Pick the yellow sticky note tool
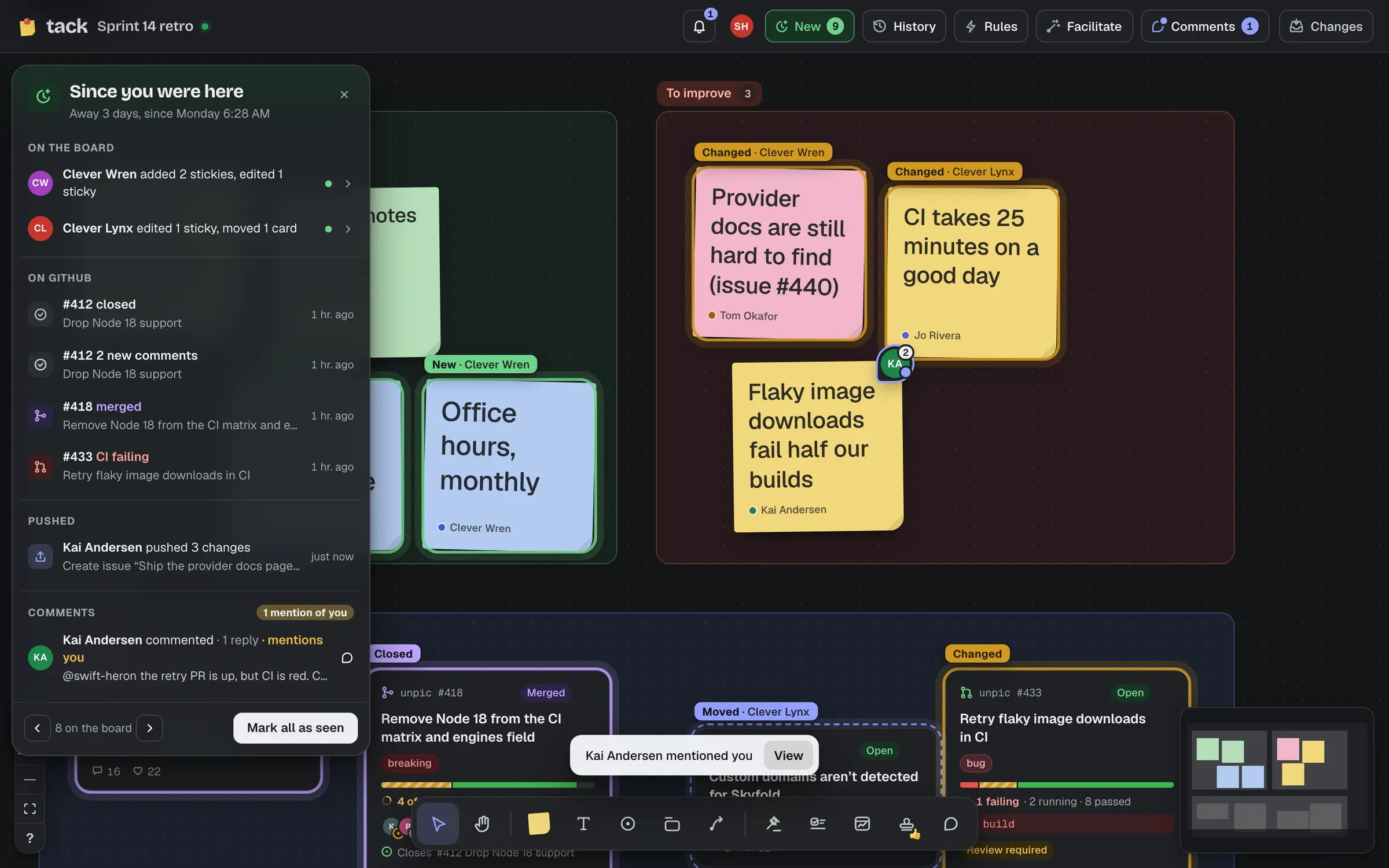1389x868 pixels. click(x=539, y=823)
